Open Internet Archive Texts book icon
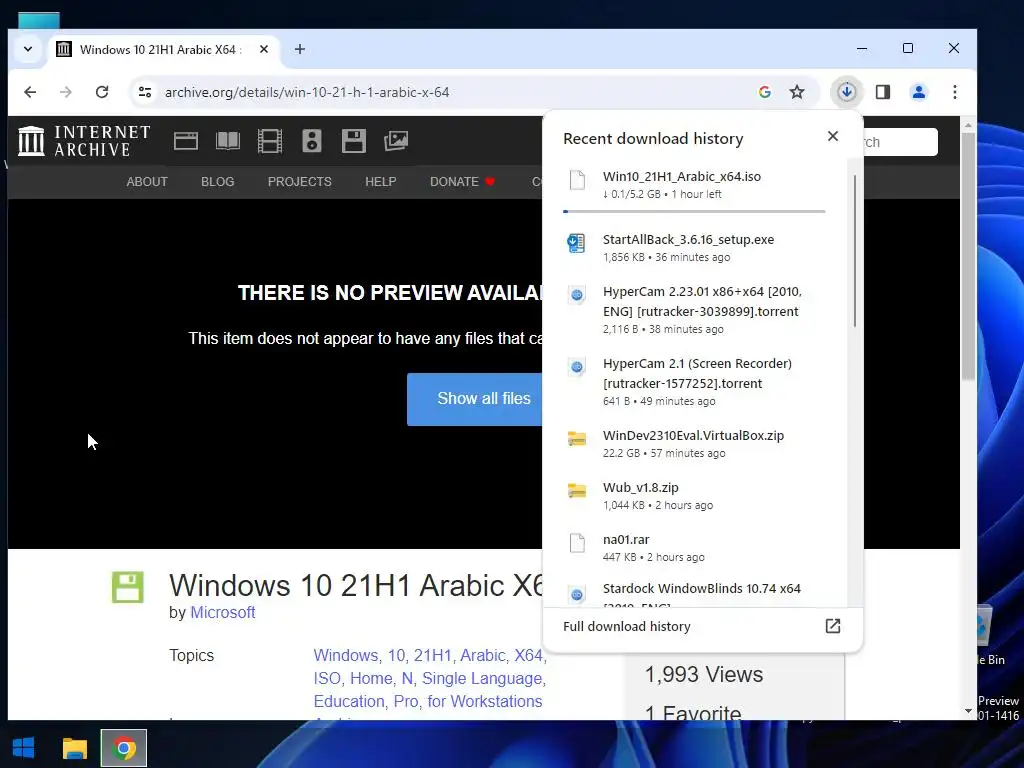 pos(228,140)
